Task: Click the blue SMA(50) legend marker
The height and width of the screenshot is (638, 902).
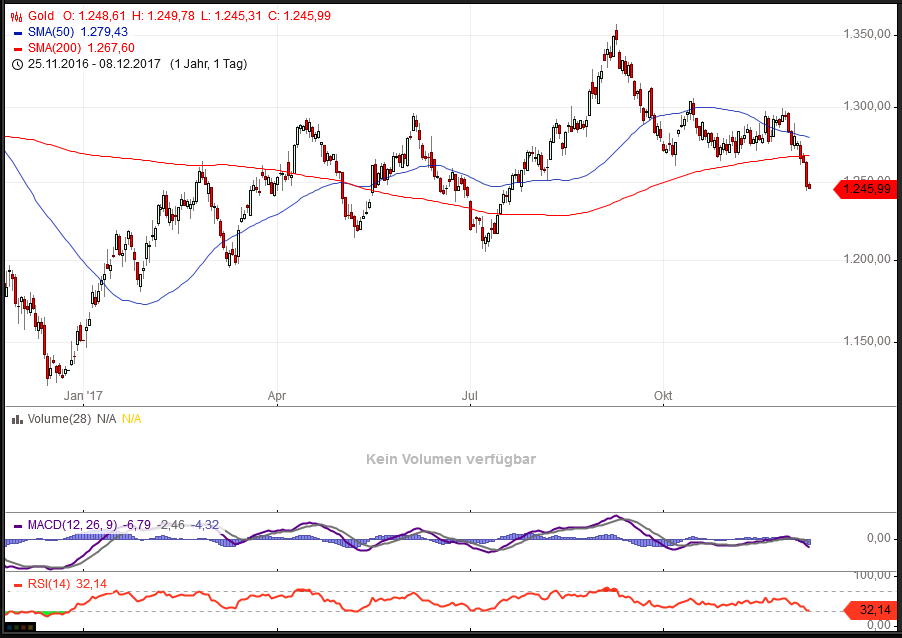Action: pyautogui.click(x=17, y=33)
